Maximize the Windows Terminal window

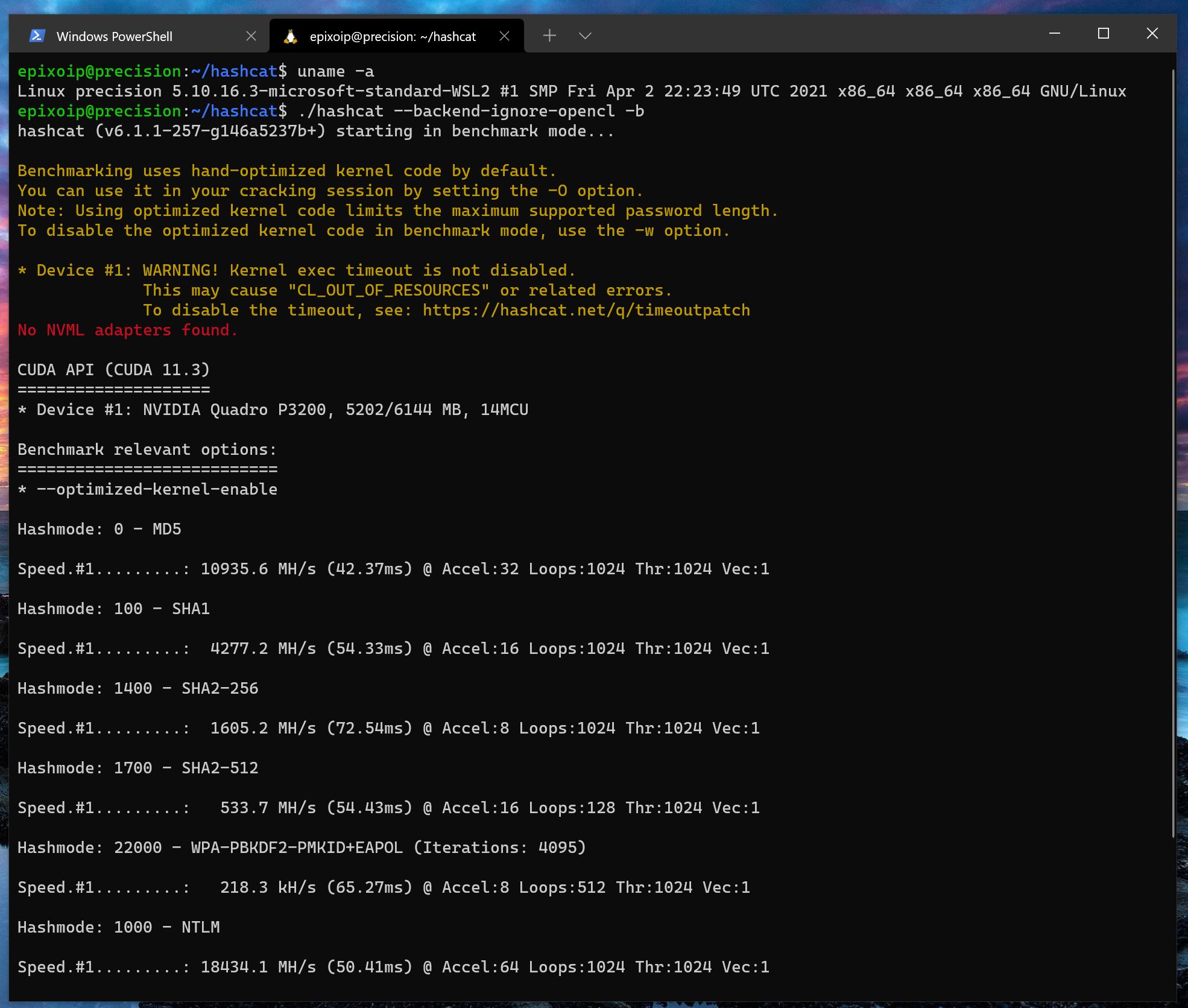[1104, 34]
